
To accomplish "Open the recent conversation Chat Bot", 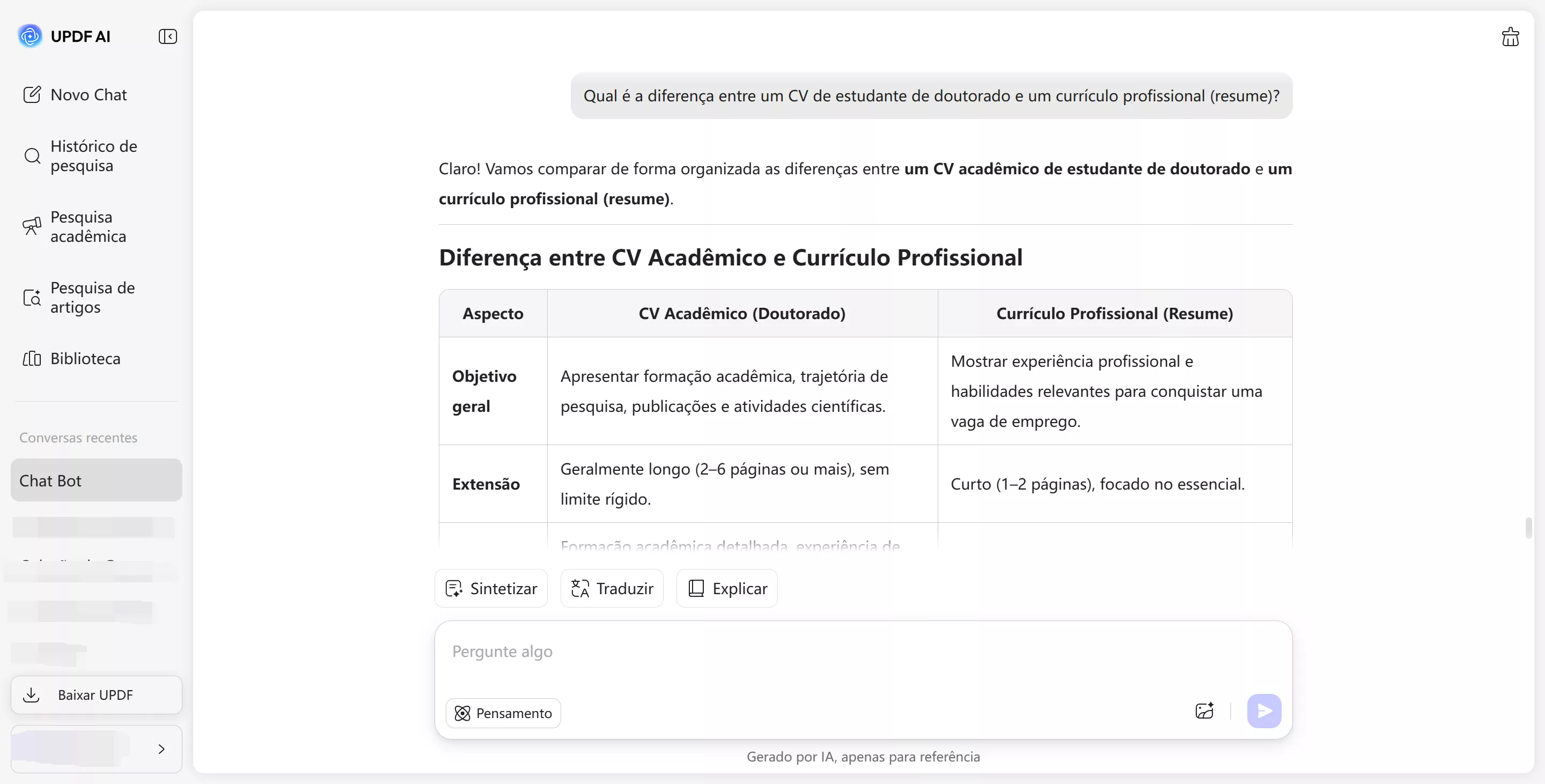I will [x=95, y=480].
